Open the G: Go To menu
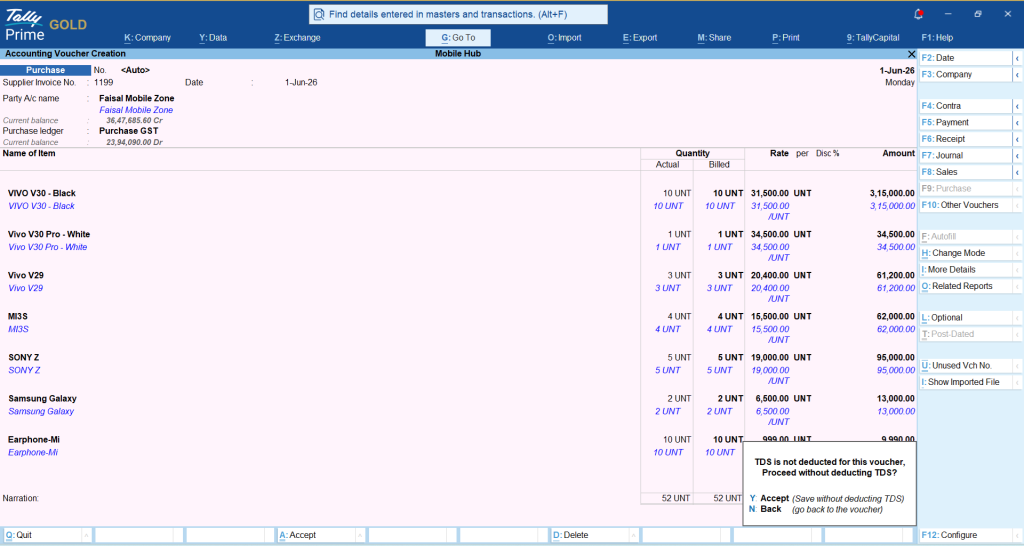 (458, 38)
